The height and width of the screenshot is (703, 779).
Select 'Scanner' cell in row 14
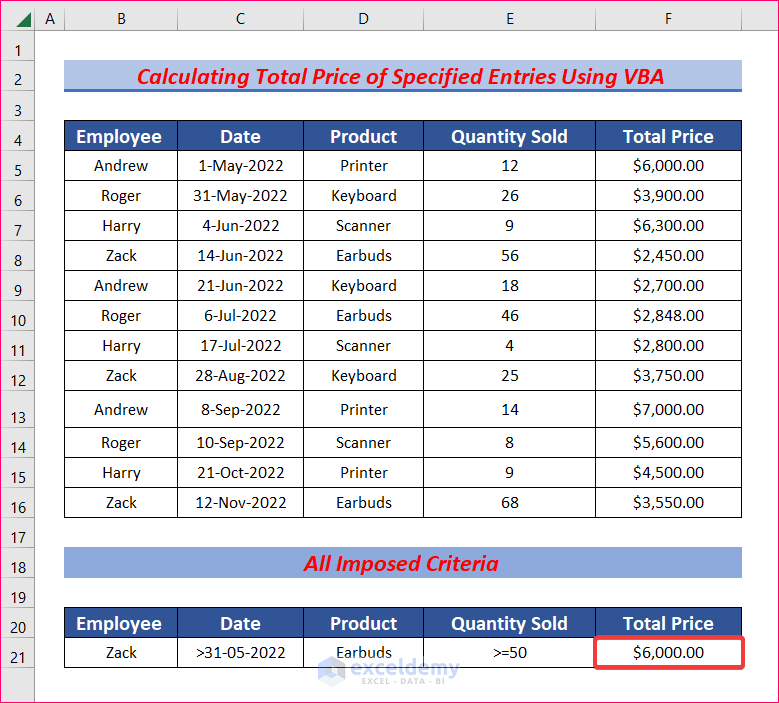pyautogui.click(x=363, y=443)
